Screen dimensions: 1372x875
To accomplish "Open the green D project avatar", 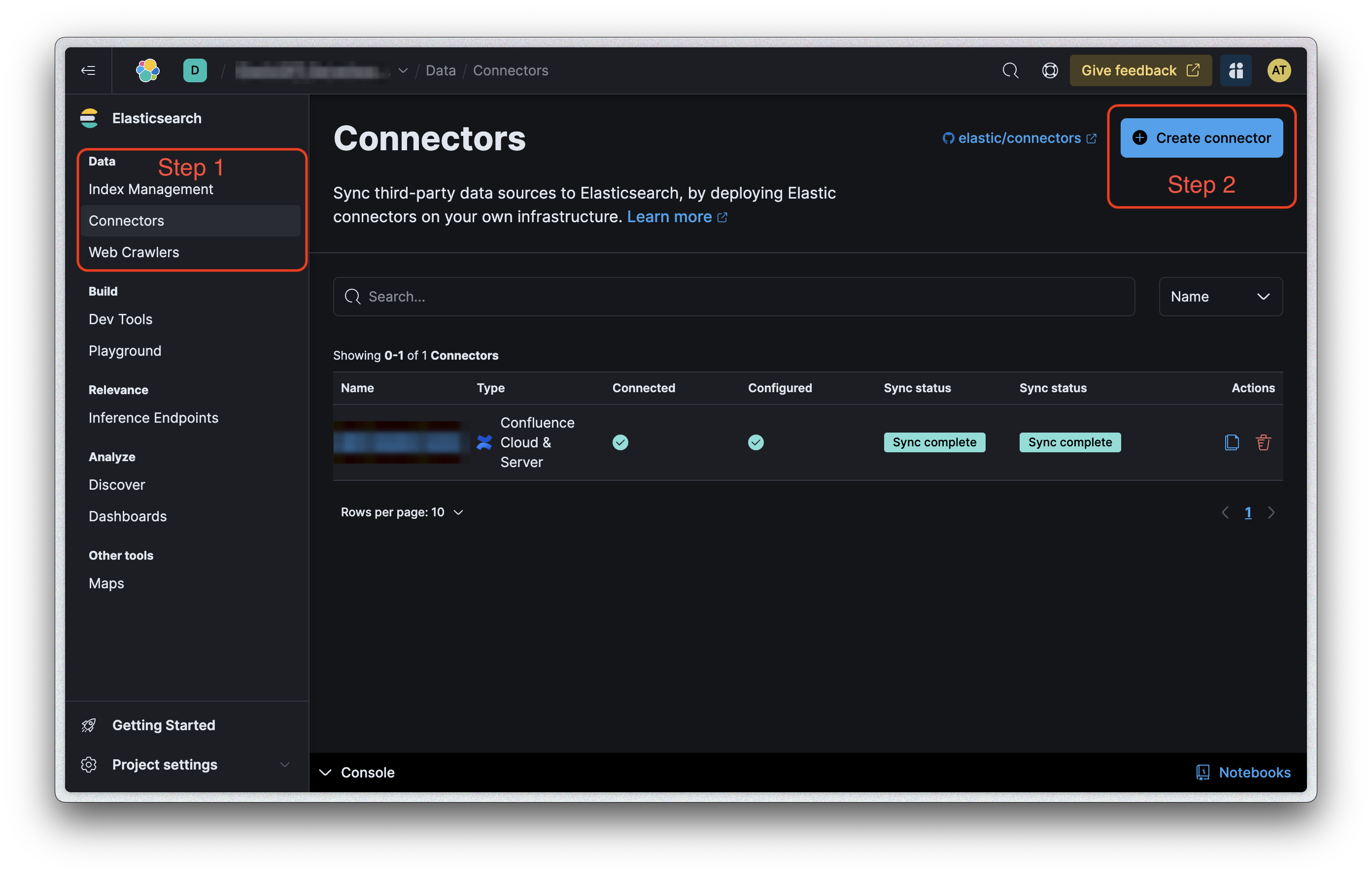I will pos(195,70).
